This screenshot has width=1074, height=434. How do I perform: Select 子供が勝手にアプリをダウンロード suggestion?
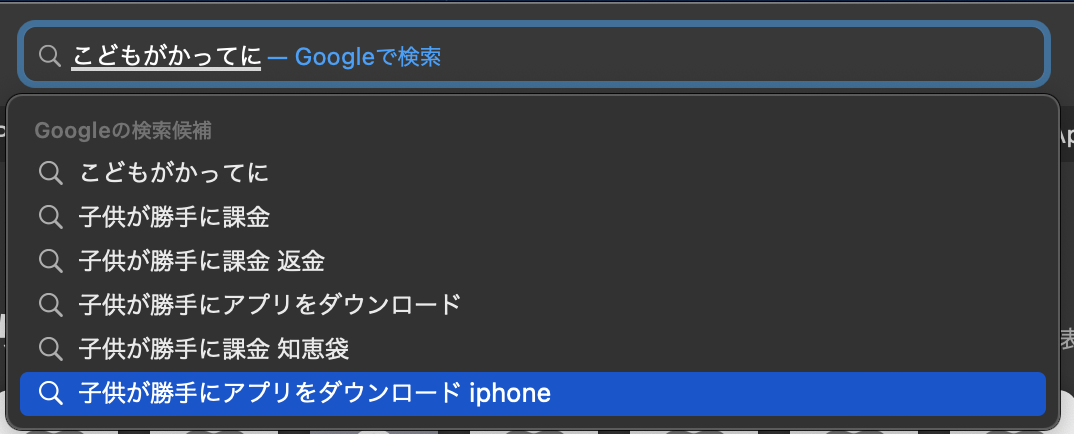tap(270, 304)
